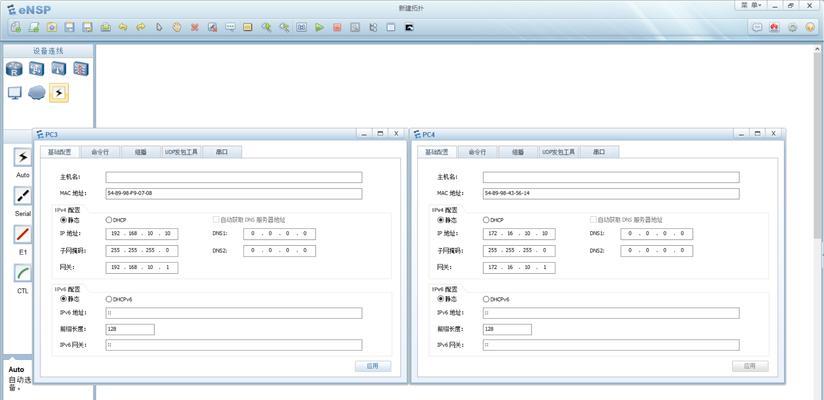The height and width of the screenshot is (400, 824).
Task: Select the Auto connection cable
Action: click(x=23, y=157)
